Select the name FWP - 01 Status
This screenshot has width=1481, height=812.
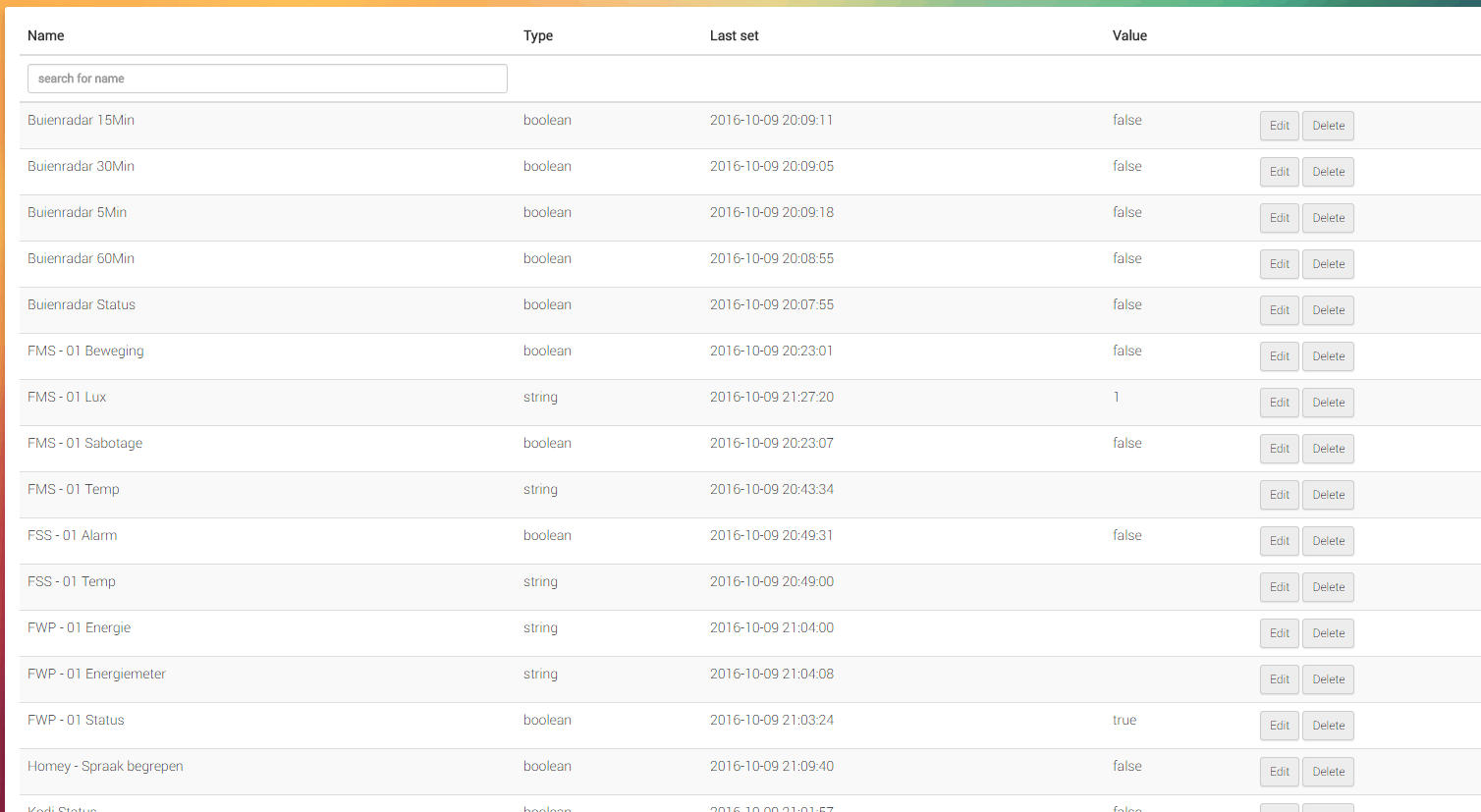click(x=76, y=720)
